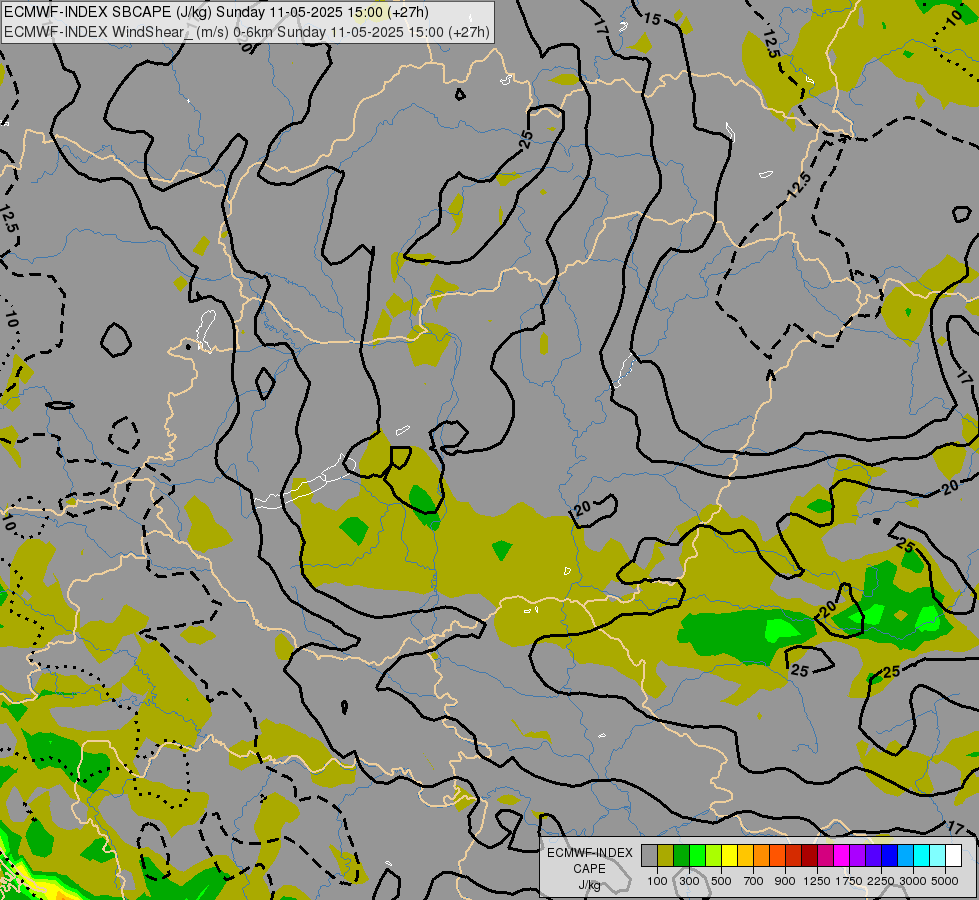Viewport: 979px width, 900px height.
Task: Click the 500 label in the legend
Action: 721,881
